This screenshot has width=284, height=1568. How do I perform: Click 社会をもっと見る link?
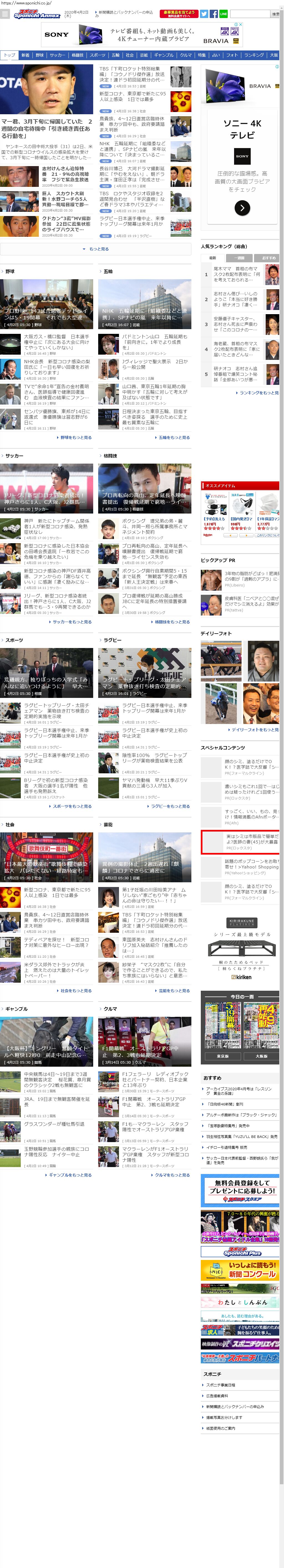click(74, 991)
